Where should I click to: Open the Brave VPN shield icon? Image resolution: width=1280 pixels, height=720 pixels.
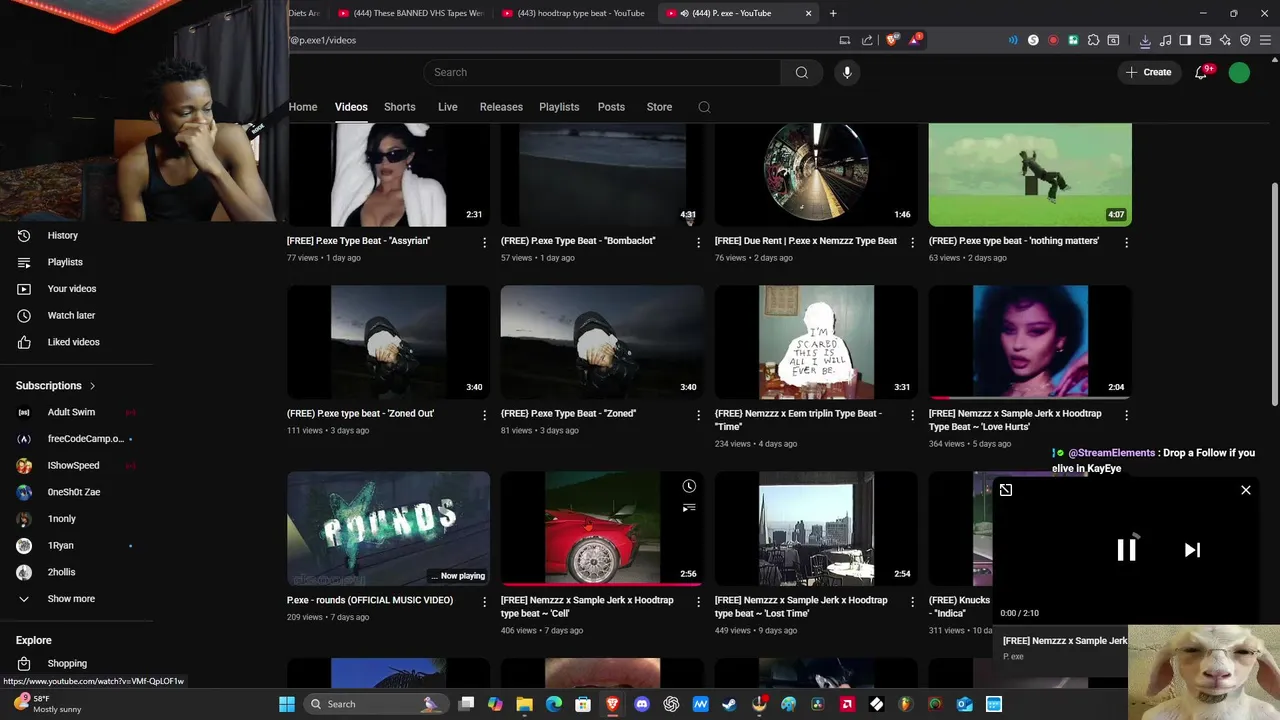coord(1245,40)
